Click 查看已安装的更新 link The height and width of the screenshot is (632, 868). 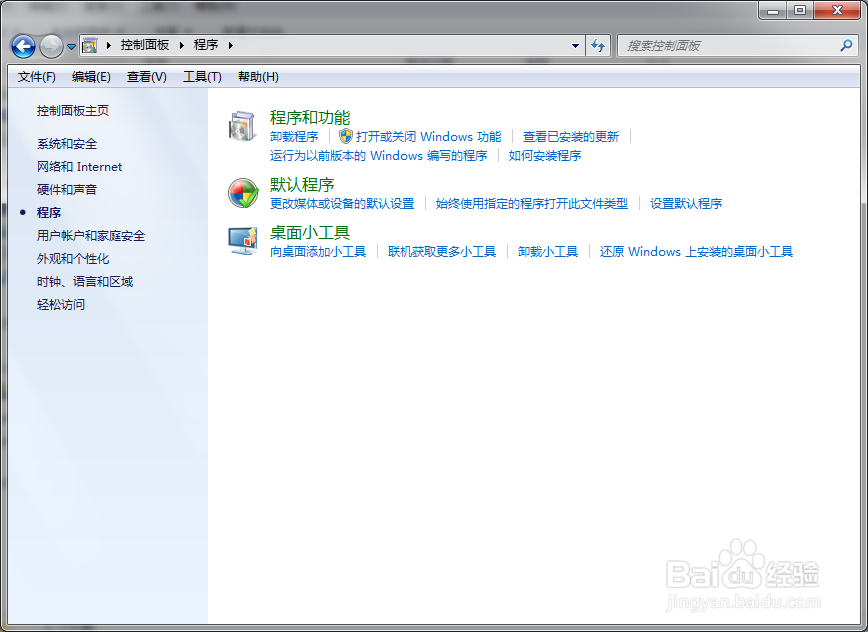coord(571,137)
